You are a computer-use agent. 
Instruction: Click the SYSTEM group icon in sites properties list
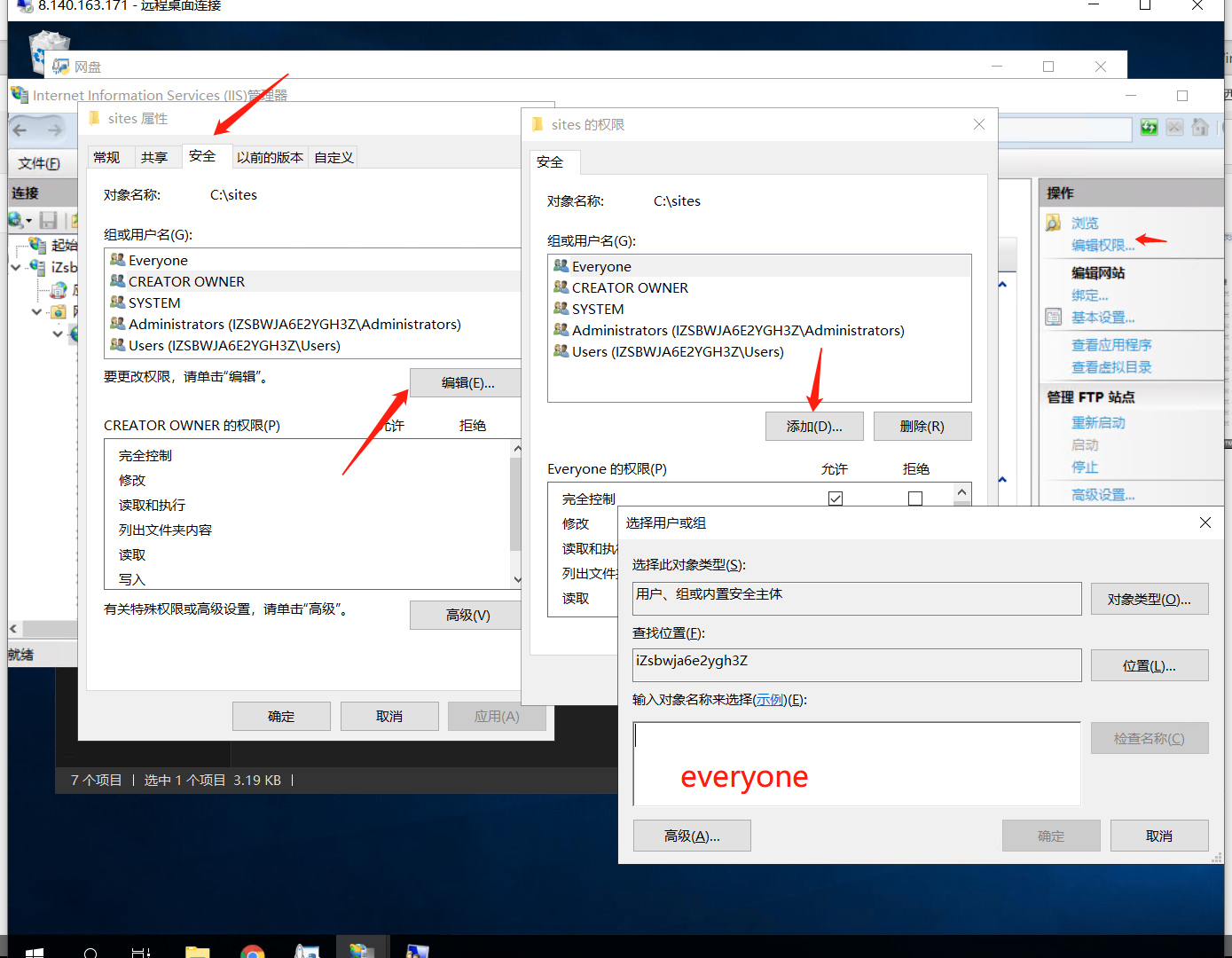[117, 302]
